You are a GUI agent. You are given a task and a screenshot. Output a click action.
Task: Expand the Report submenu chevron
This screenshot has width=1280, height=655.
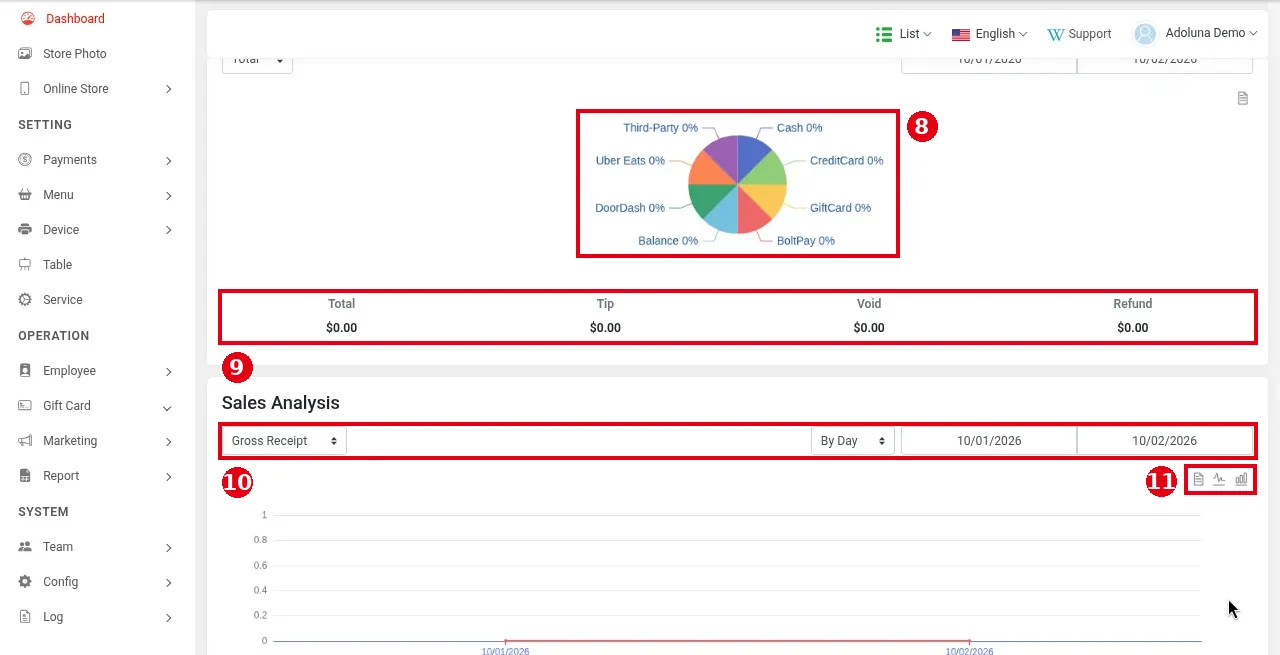click(x=169, y=477)
